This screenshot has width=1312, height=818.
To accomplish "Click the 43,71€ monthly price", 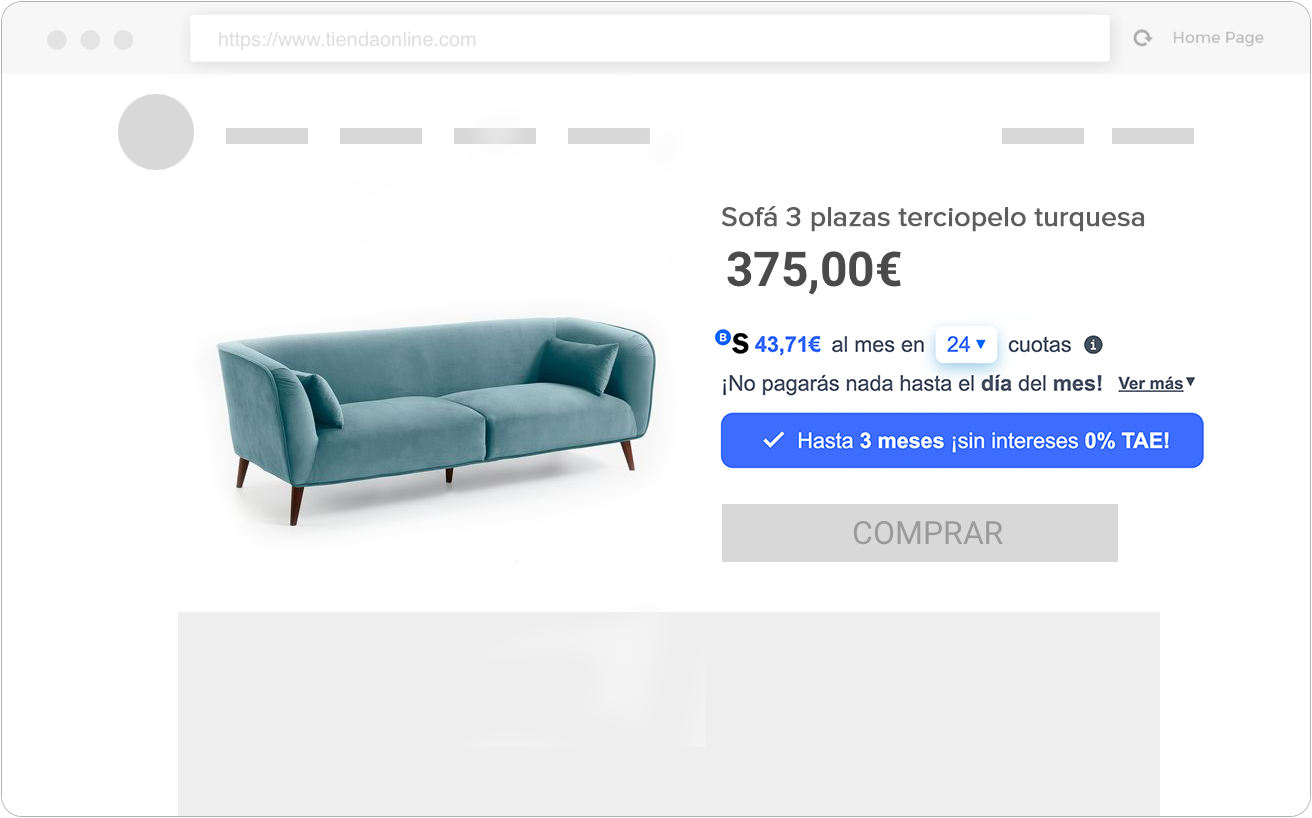I will click(788, 345).
